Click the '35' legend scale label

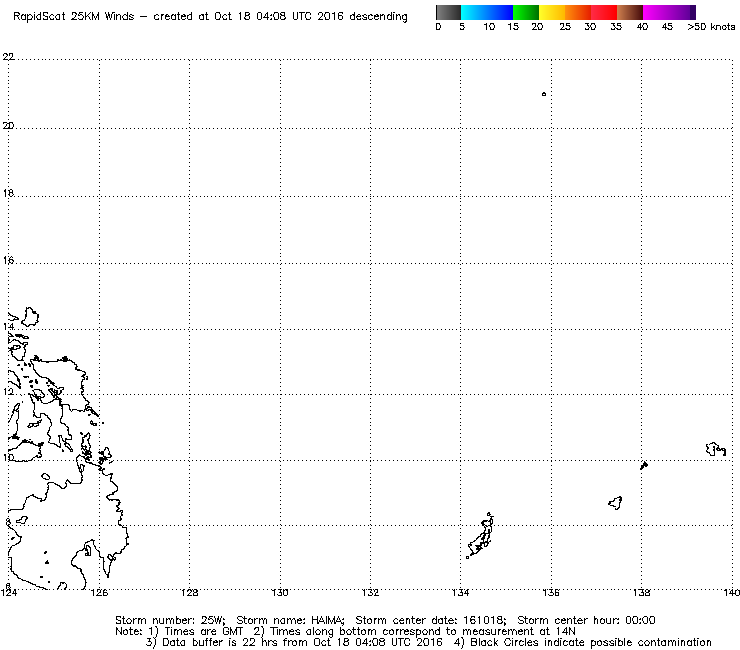(616, 27)
